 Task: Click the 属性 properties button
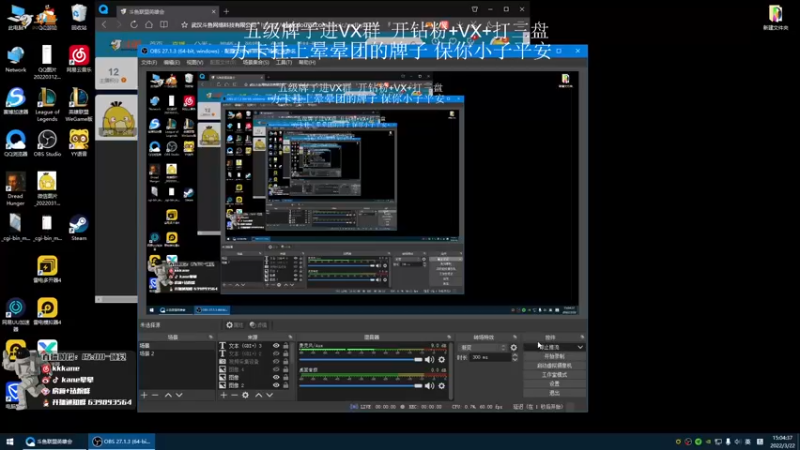point(235,325)
